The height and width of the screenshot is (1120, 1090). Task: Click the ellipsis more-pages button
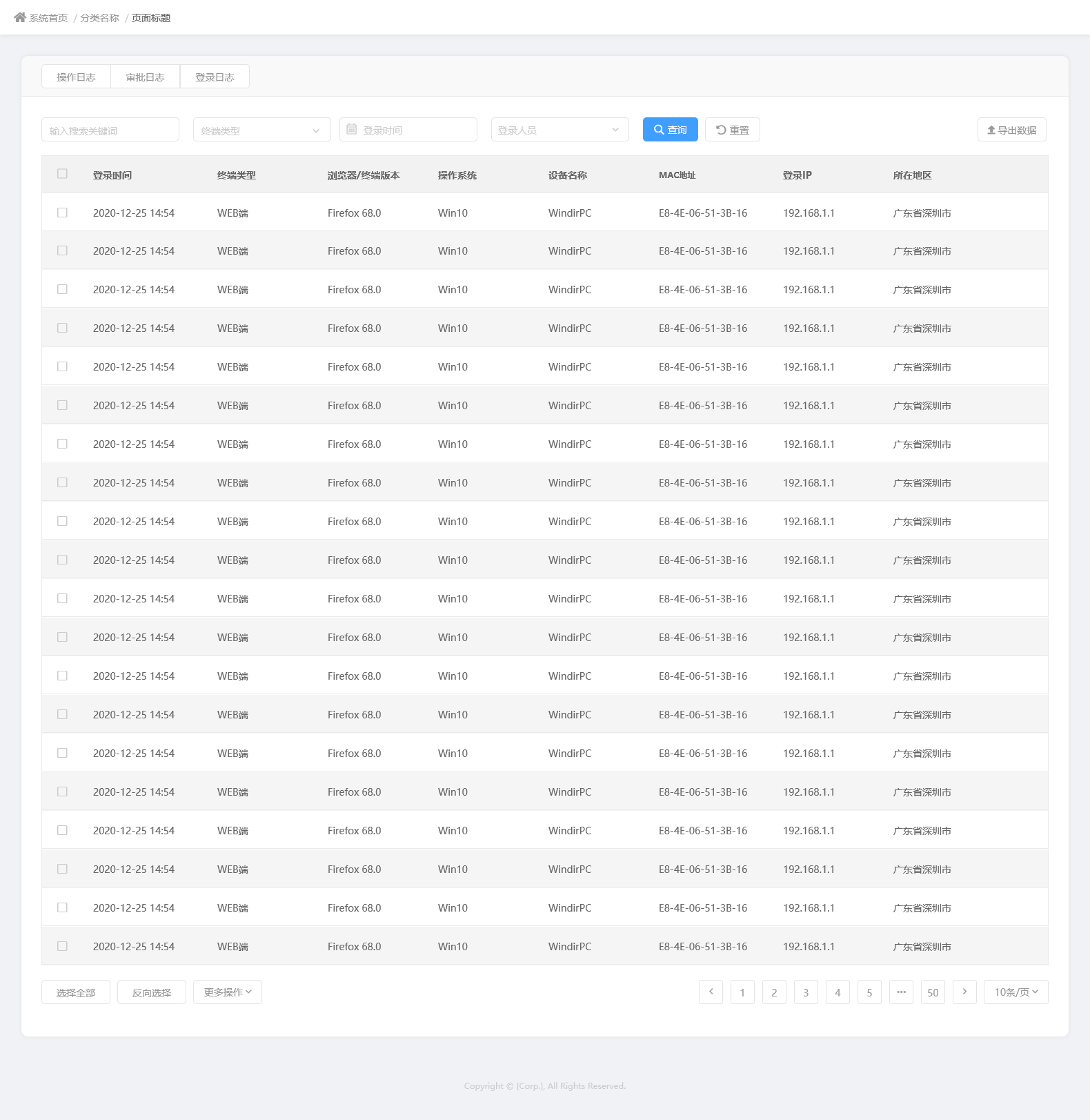pyautogui.click(x=901, y=992)
